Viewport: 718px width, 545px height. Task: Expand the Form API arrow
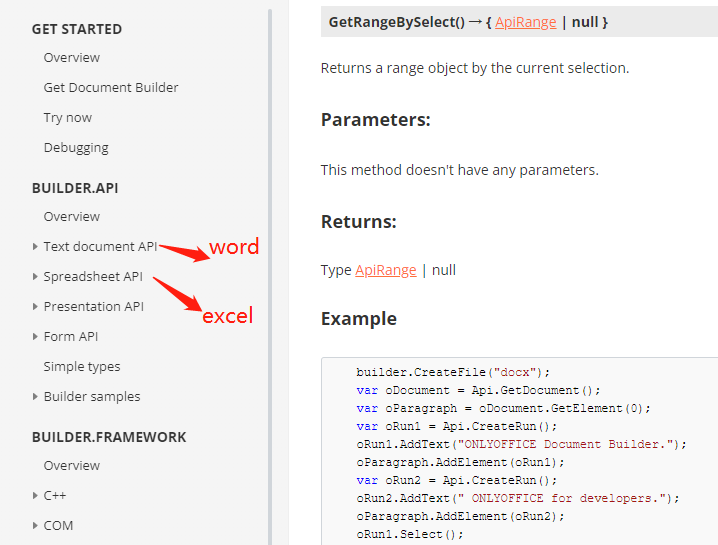(35, 336)
